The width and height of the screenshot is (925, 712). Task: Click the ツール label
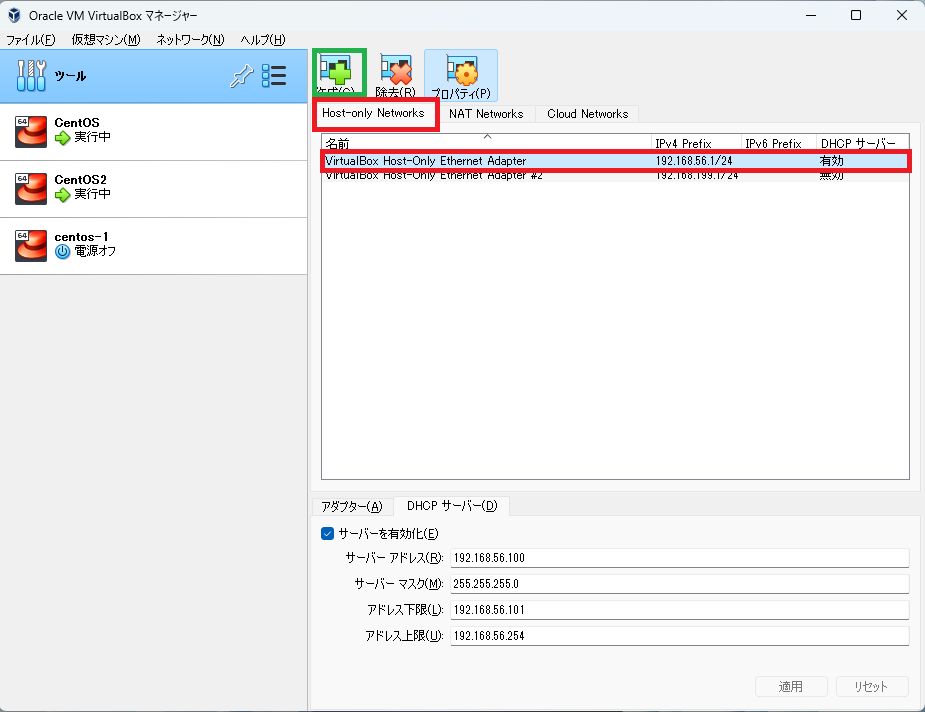[x=70, y=76]
